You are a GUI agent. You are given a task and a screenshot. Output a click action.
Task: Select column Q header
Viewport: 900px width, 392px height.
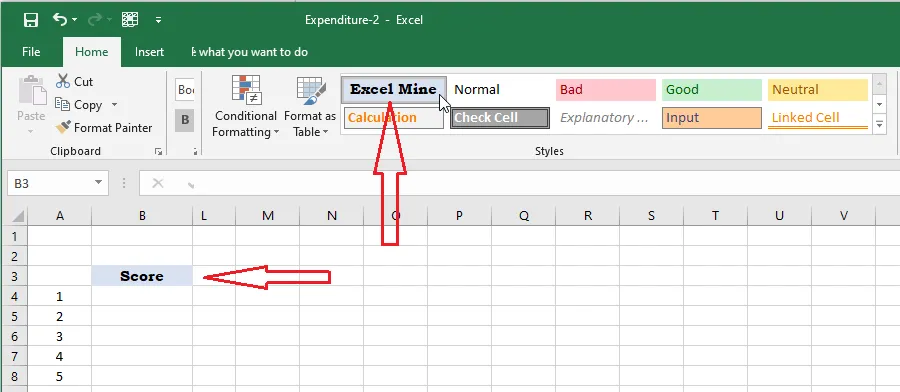523,216
